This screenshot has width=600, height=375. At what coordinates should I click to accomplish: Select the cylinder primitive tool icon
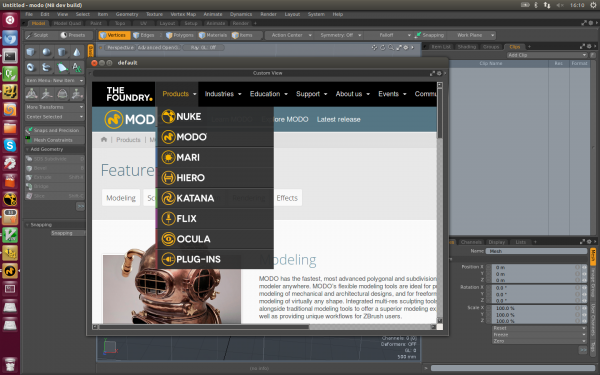tap(62, 52)
